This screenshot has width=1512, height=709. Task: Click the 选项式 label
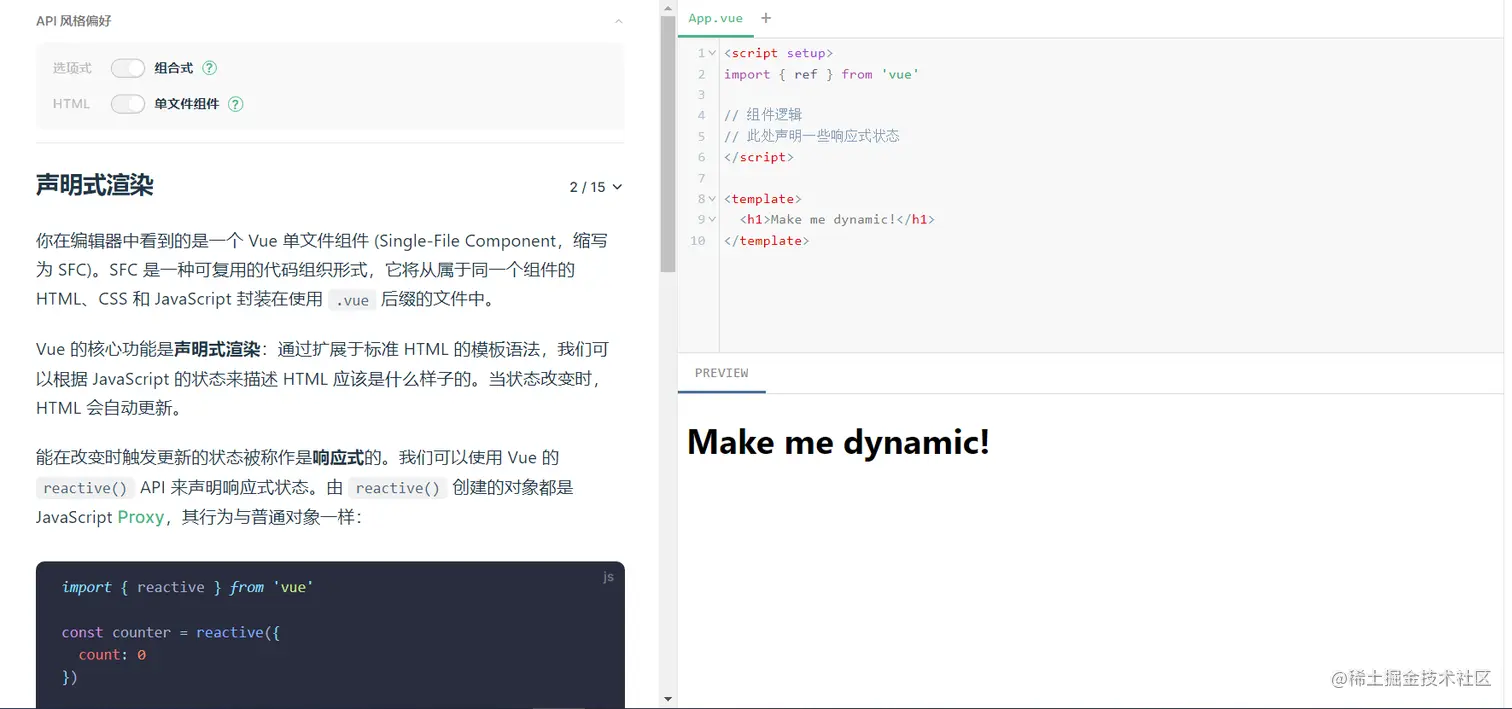pyautogui.click(x=72, y=68)
